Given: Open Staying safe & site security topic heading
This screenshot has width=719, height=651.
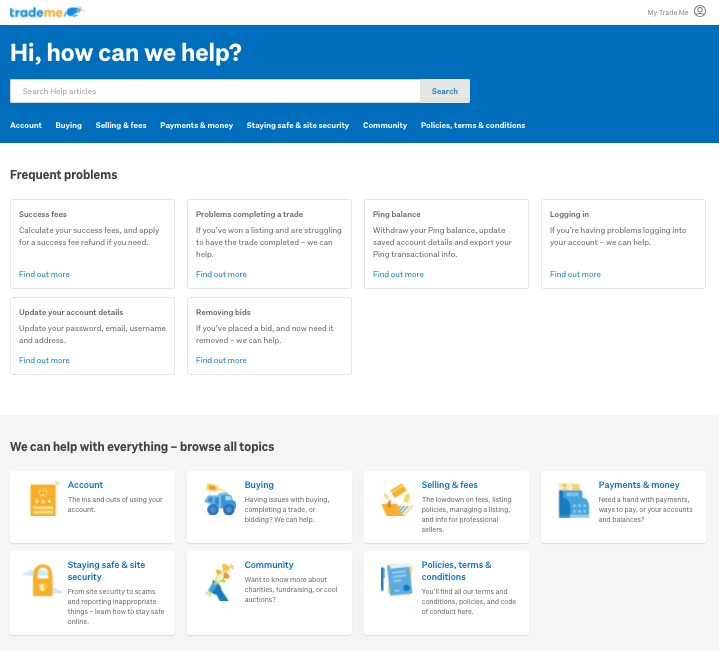Looking at the screenshot, I should [x=106, y=571].
